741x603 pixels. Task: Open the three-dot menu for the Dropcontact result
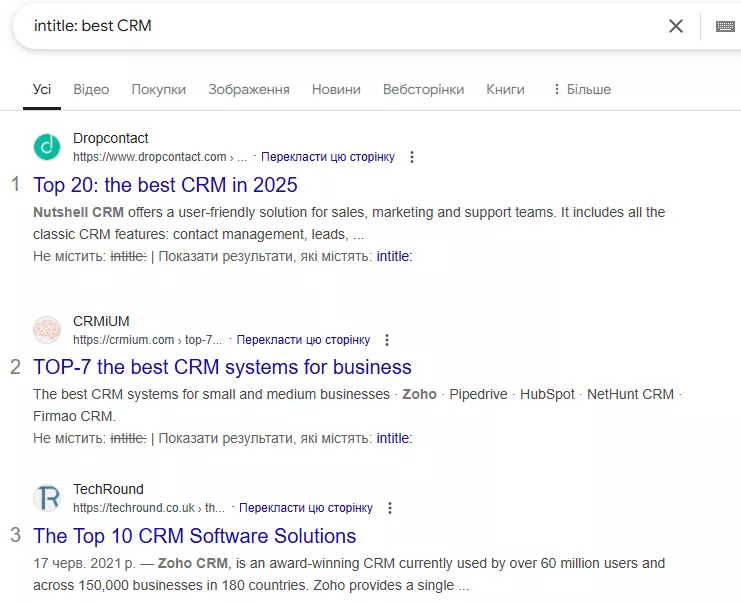click(x=412, y=157)
